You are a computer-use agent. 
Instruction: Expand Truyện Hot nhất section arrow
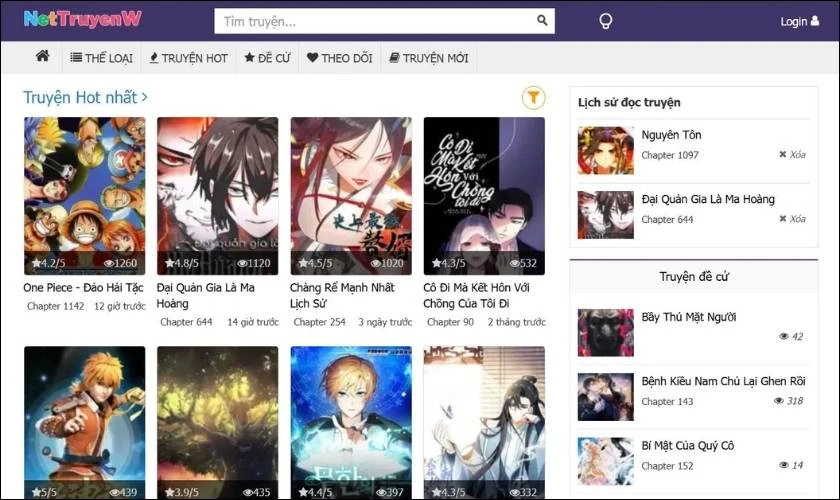pyautogui.click(x=144, y=98)
